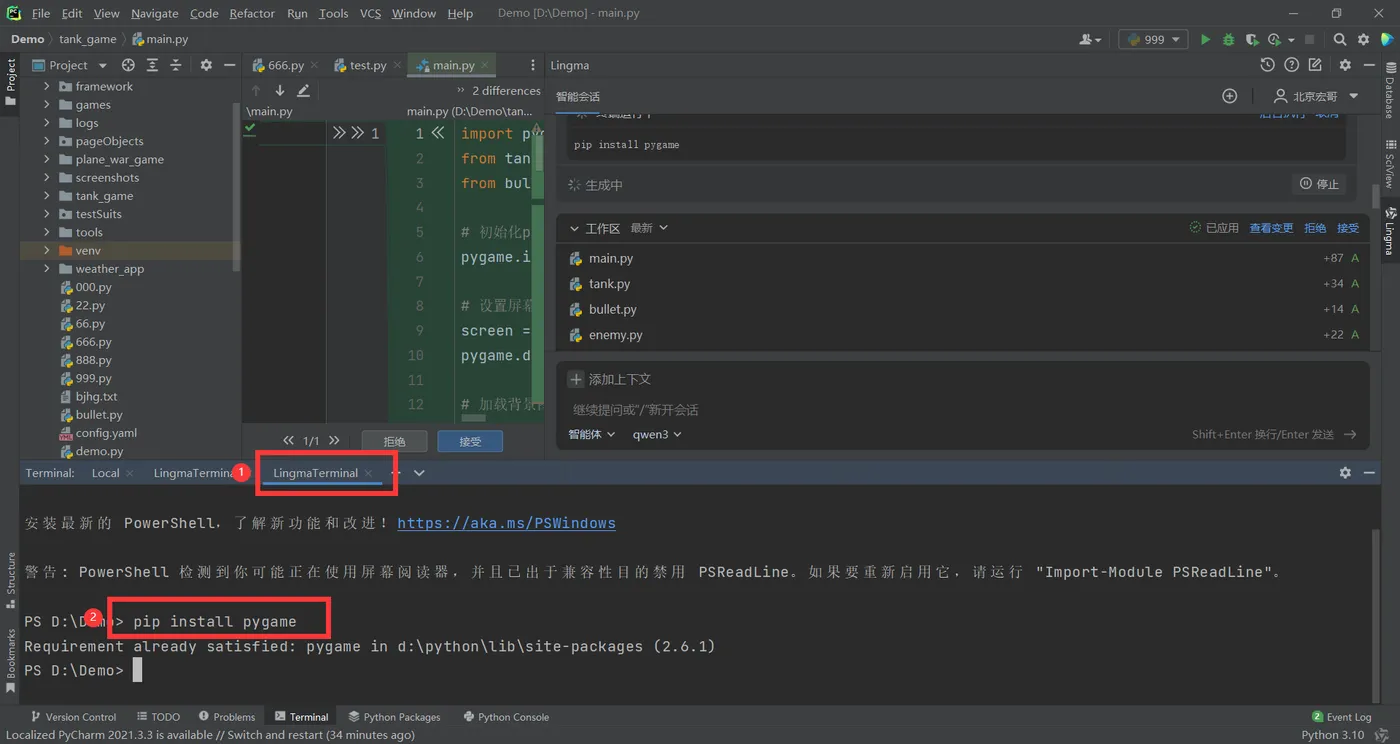Open the run configuration 999 dropdown
This screenshot has height=744, width=1400.
point(1153,39)
